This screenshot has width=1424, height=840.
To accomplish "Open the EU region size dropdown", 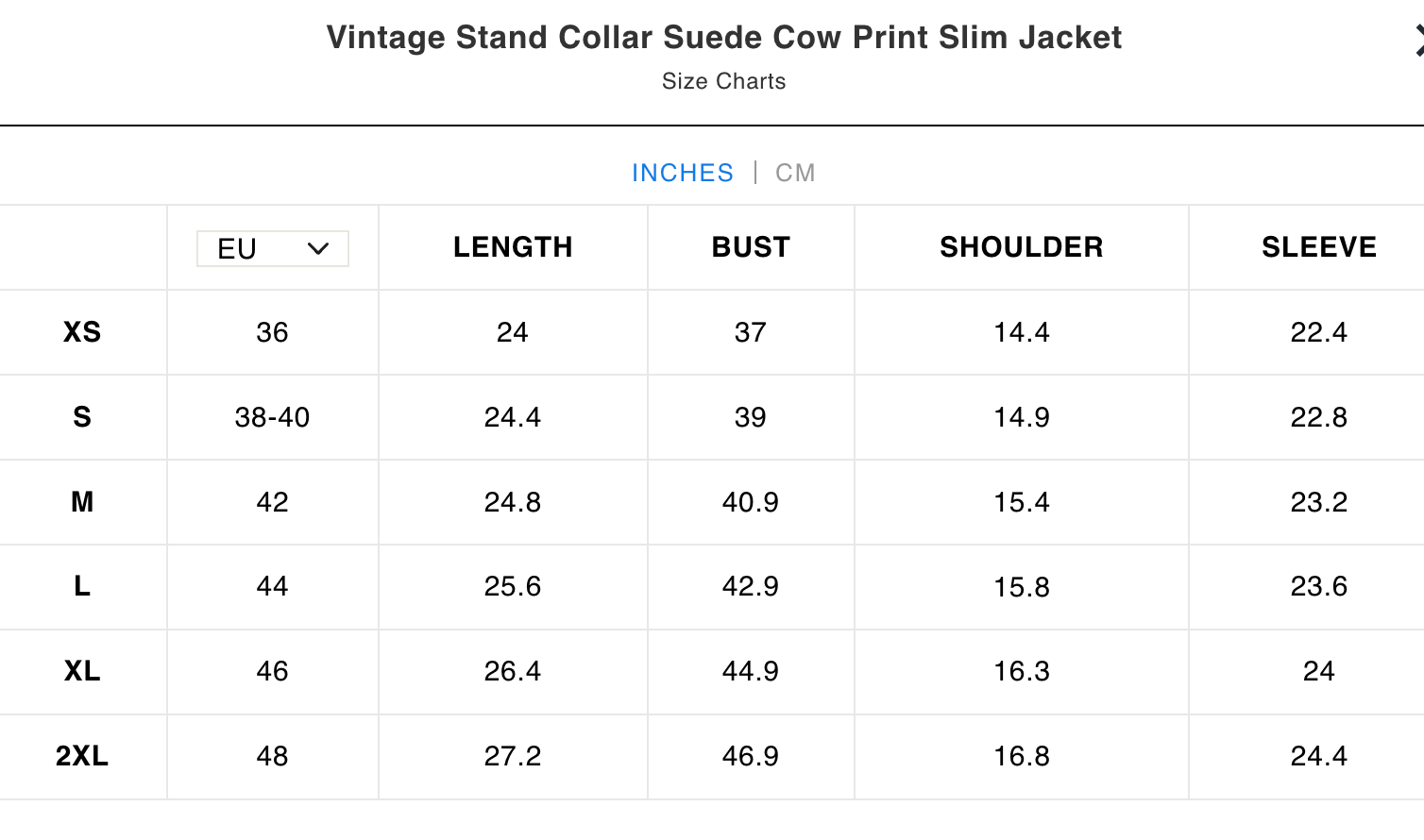I will pos(272,249).
